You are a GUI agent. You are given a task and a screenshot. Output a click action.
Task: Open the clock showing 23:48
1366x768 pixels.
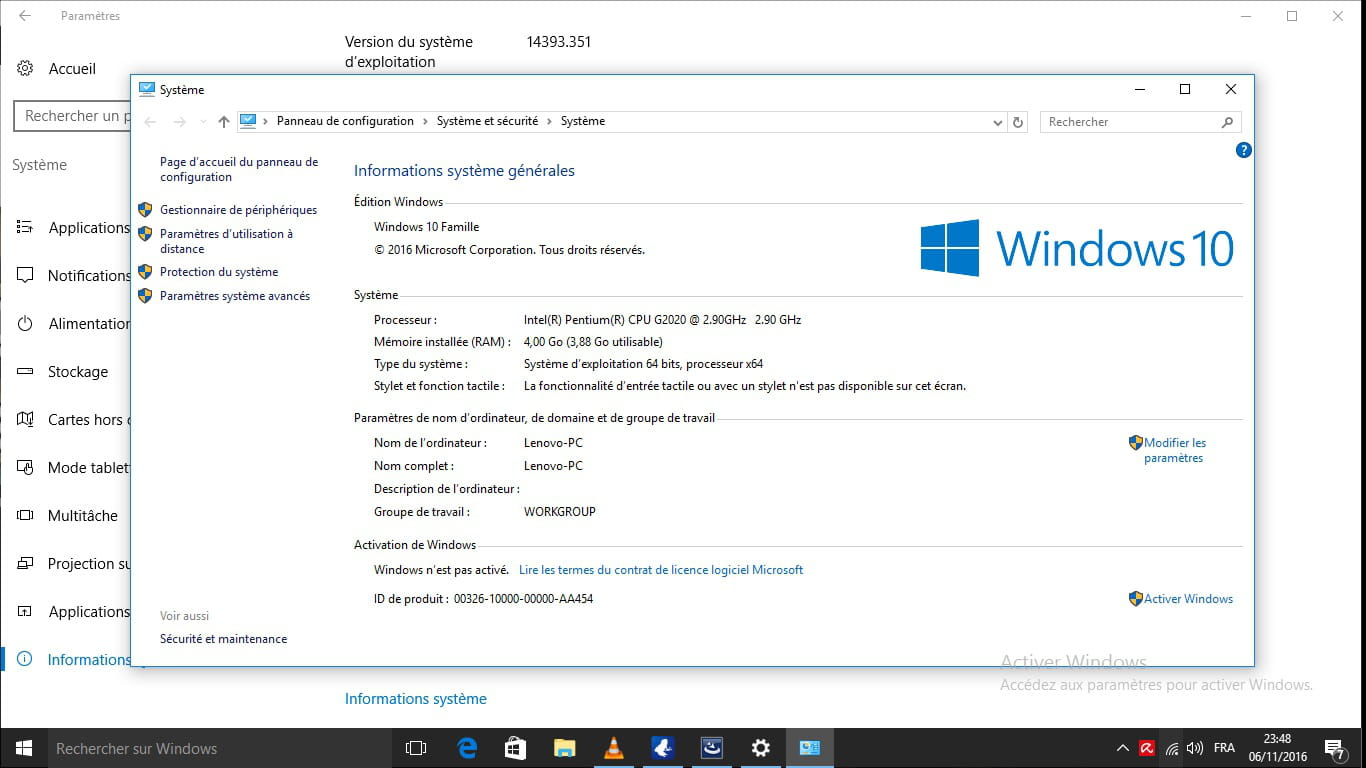coord(1278,748)
